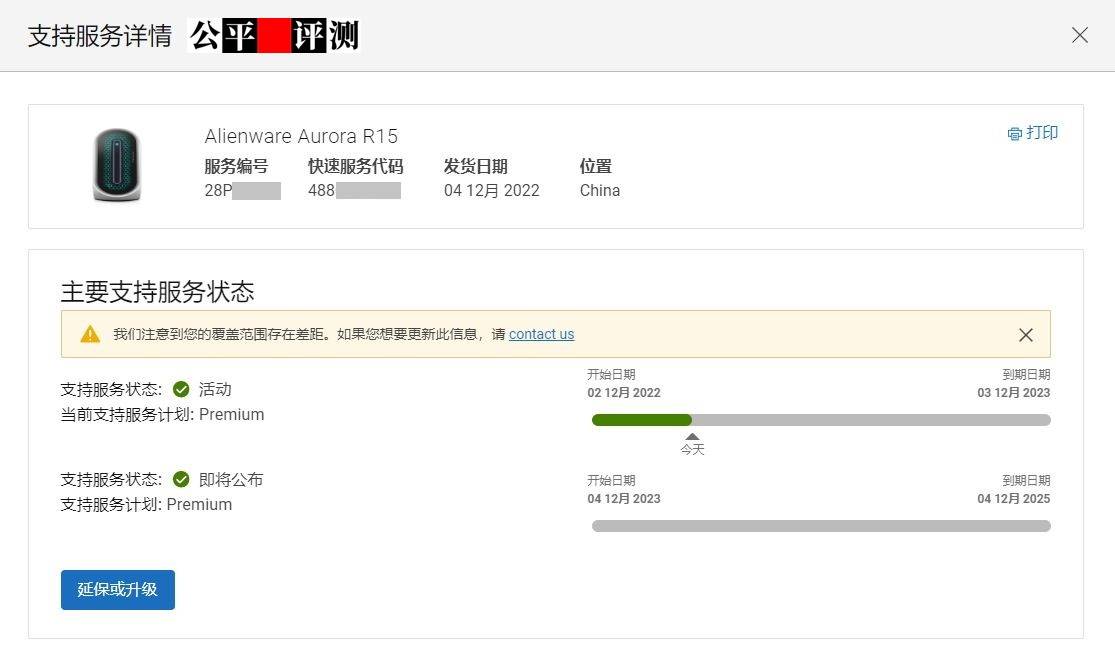
Task: Click the green check icon beside 即将公布 status
Action: click(182, 479)
